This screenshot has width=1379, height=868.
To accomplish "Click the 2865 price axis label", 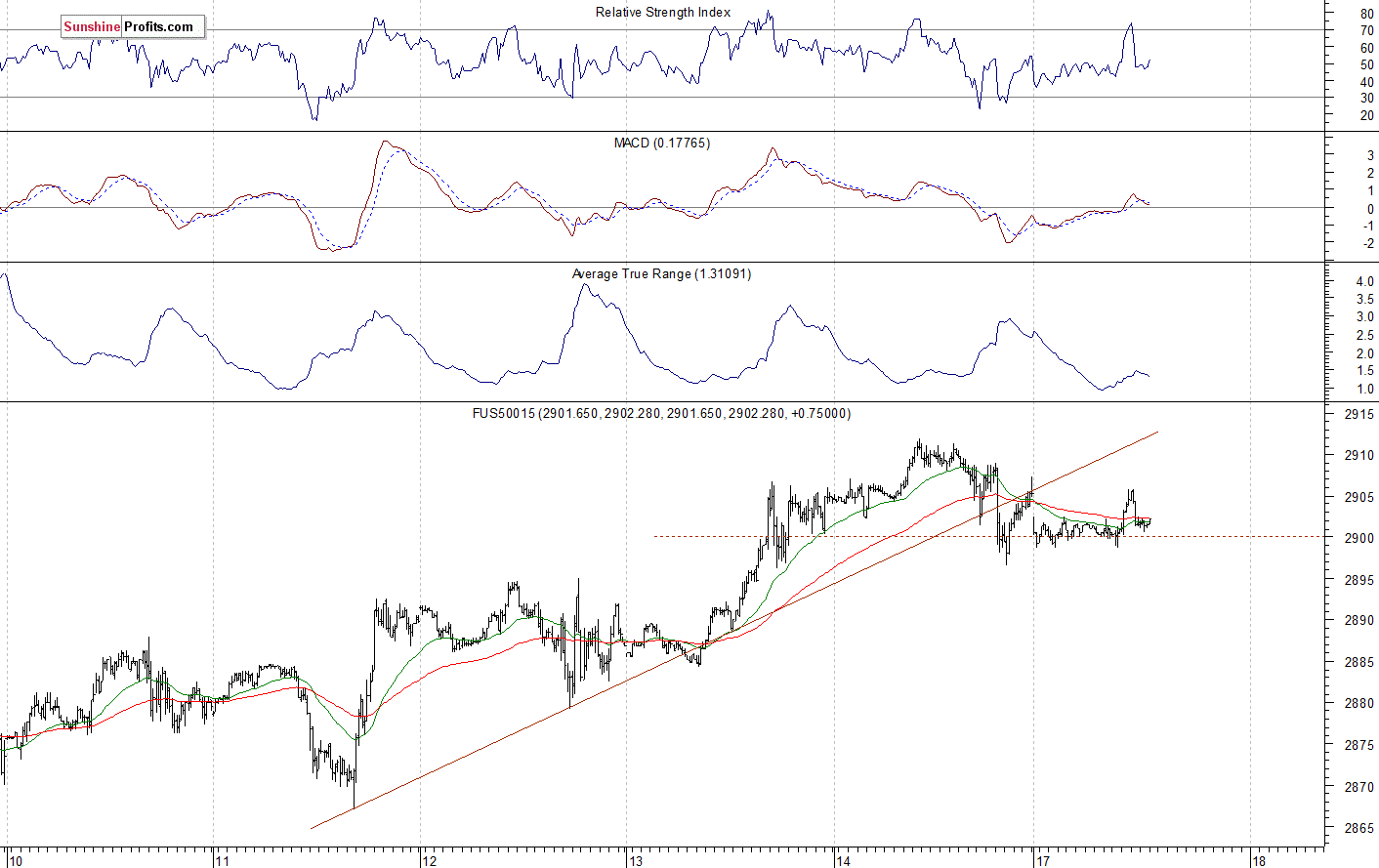I will (x=1358, y=828).
